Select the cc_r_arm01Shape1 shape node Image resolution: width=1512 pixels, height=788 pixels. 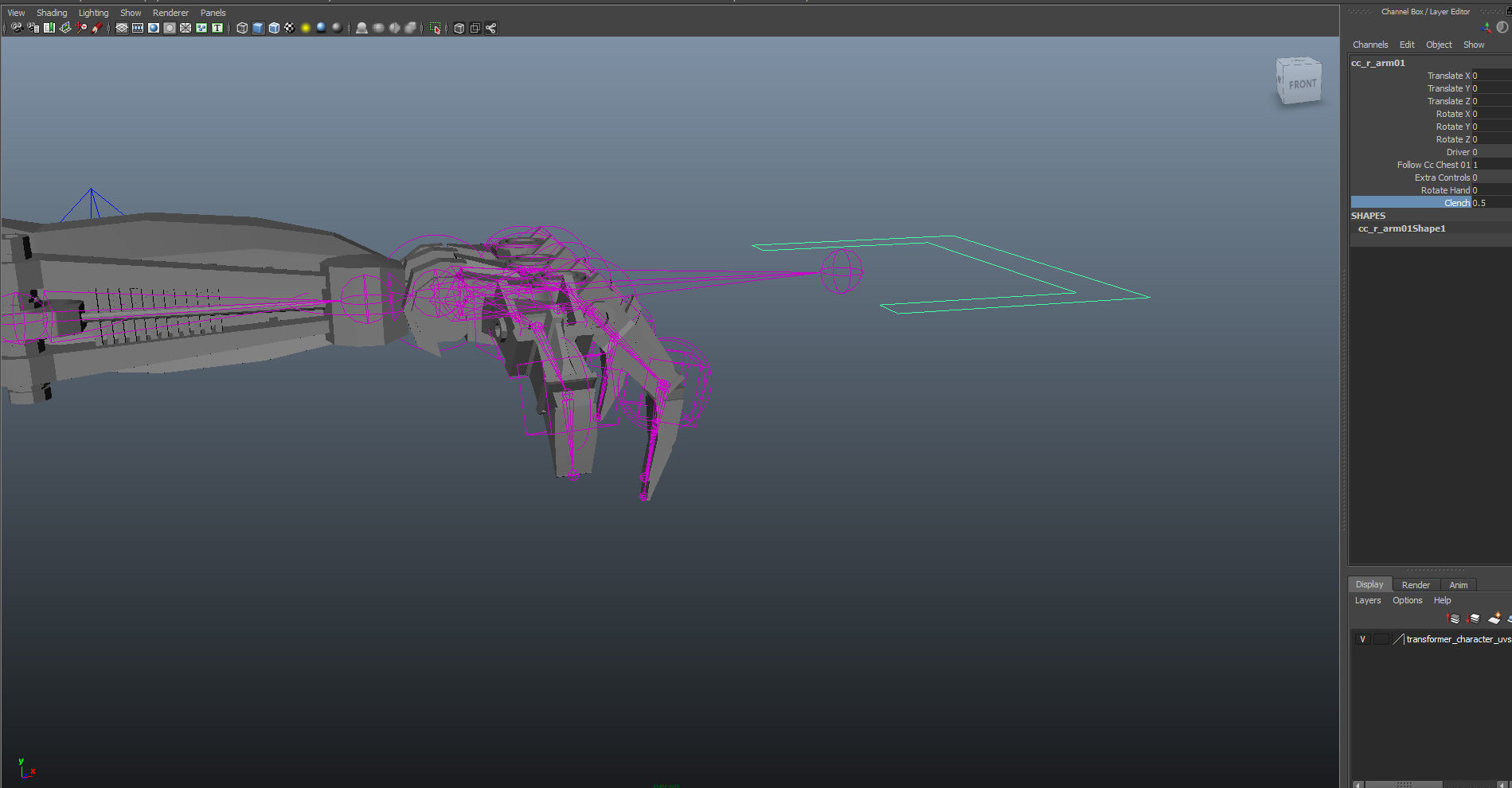1401,228
